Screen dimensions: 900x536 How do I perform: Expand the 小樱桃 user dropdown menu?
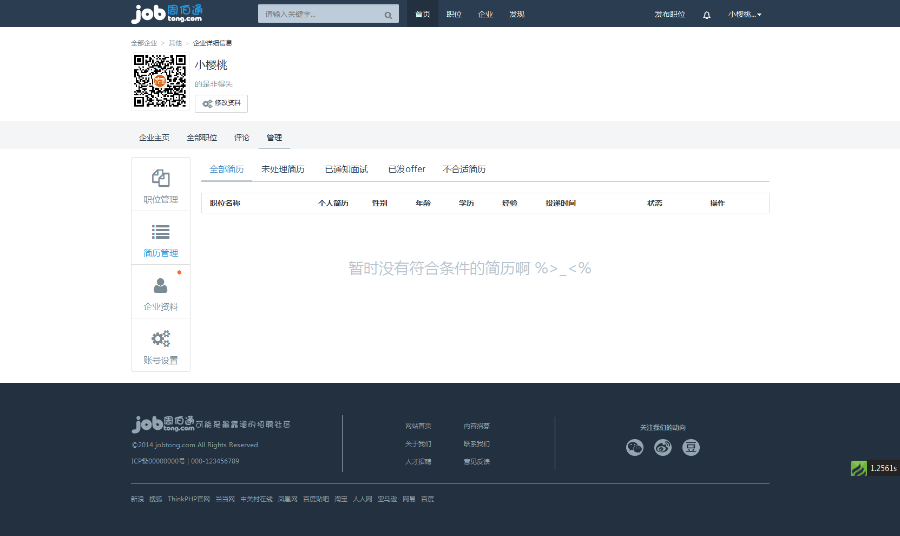(744, 14)
